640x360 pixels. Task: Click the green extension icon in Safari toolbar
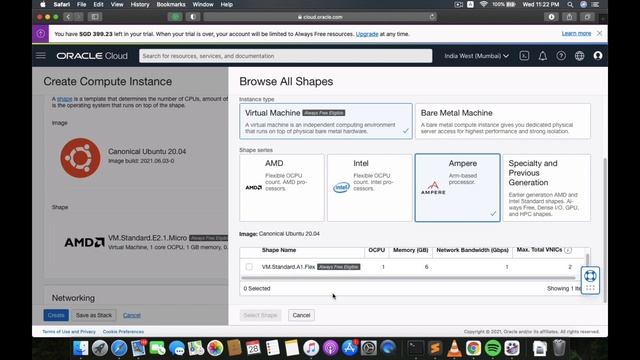(x=175, y=17)
